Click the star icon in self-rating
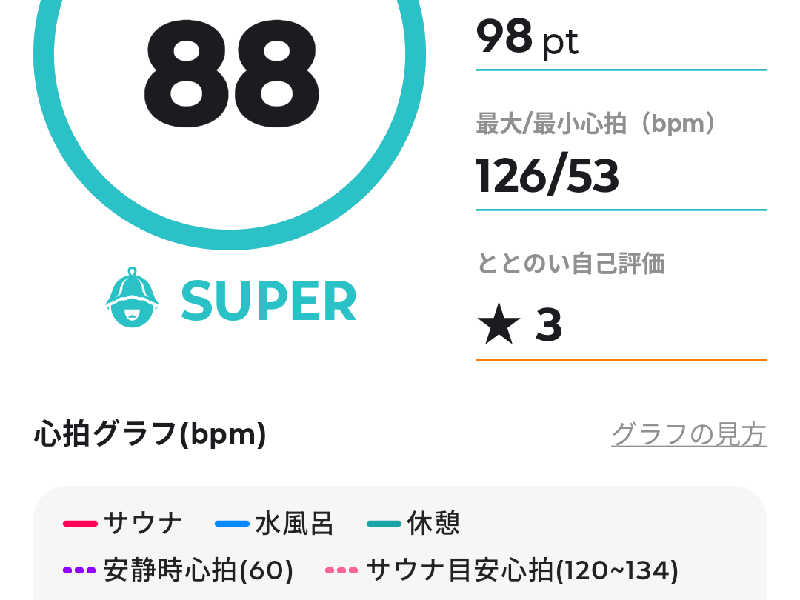The image size is (800, 600). (x=498, y=325)
